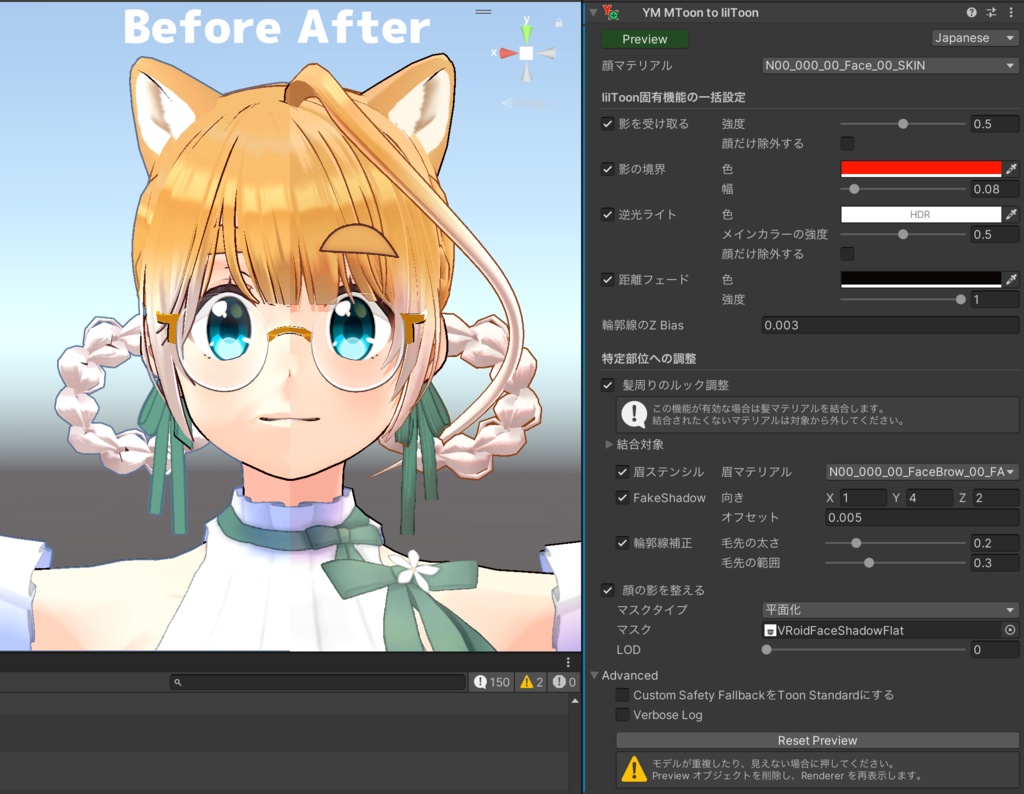Pick shadow border color with eyedropper

point(1011,169)
